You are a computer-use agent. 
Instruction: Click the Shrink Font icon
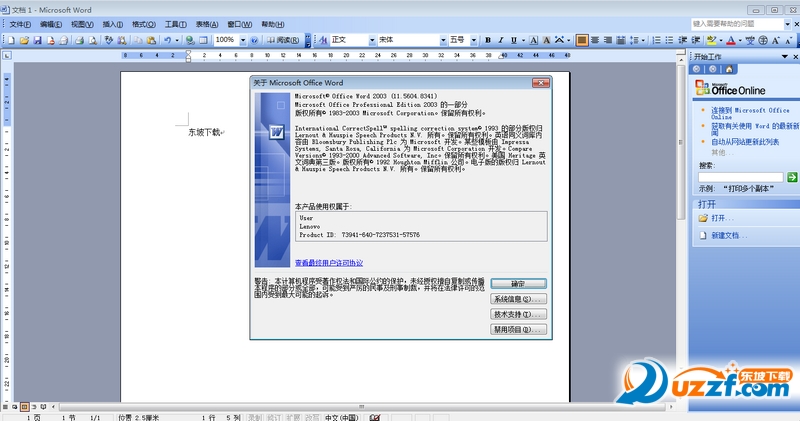(x=788, y=40)
